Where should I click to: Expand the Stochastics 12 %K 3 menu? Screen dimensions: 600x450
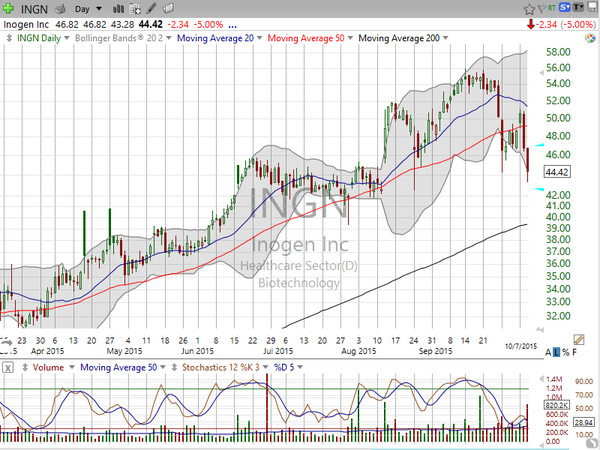pyautogui.click(x=265, y=367)
